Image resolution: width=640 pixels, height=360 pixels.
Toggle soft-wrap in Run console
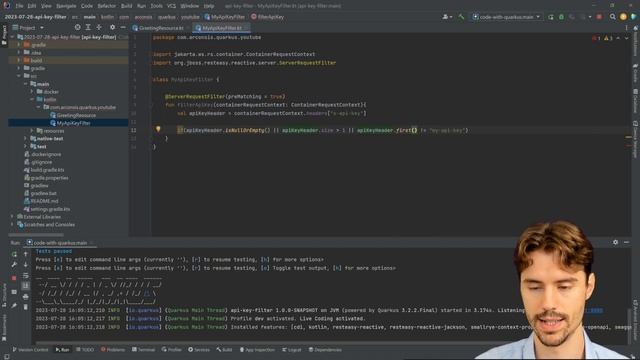pos(26,276)
